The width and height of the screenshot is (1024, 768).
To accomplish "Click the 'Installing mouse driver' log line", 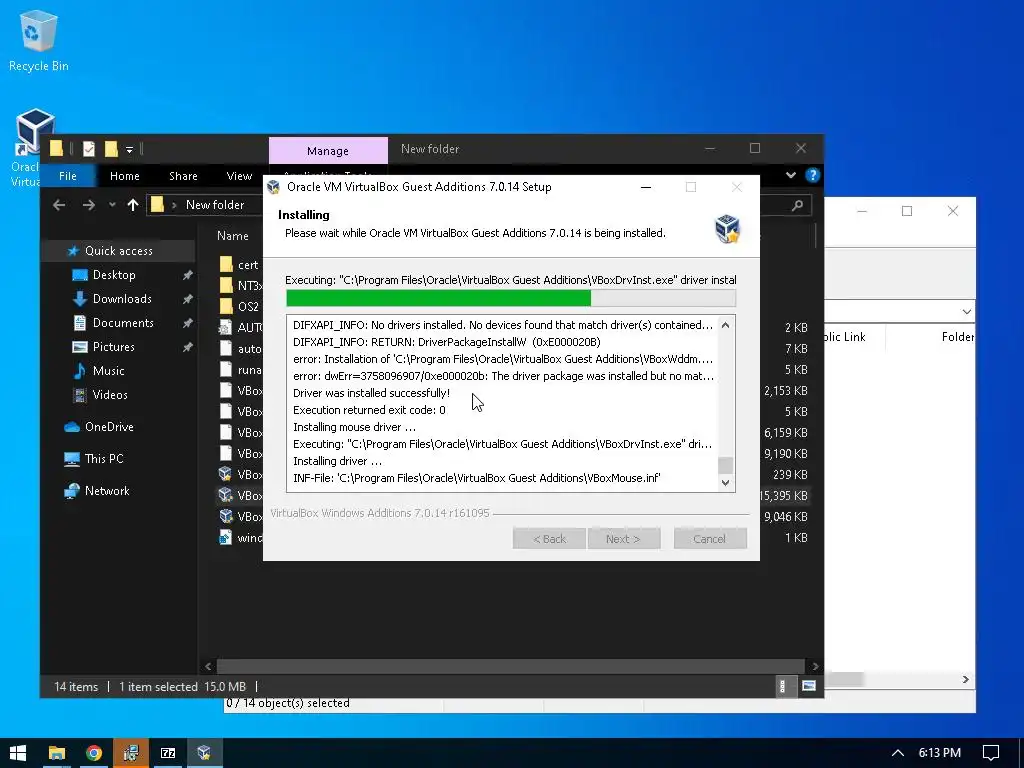I will [x=355, y=427].
